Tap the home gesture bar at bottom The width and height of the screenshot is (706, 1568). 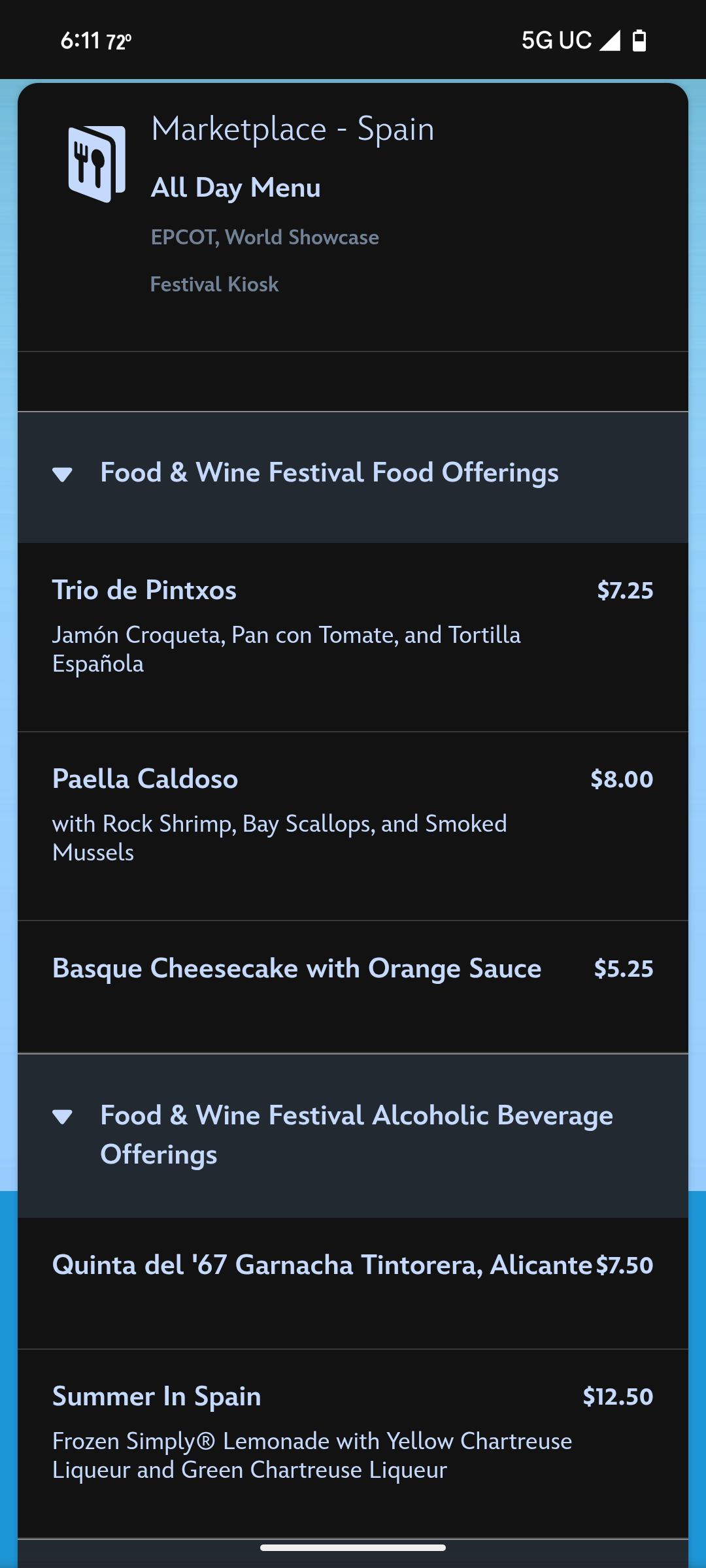pyautogui.click(x=353, y=1548)
